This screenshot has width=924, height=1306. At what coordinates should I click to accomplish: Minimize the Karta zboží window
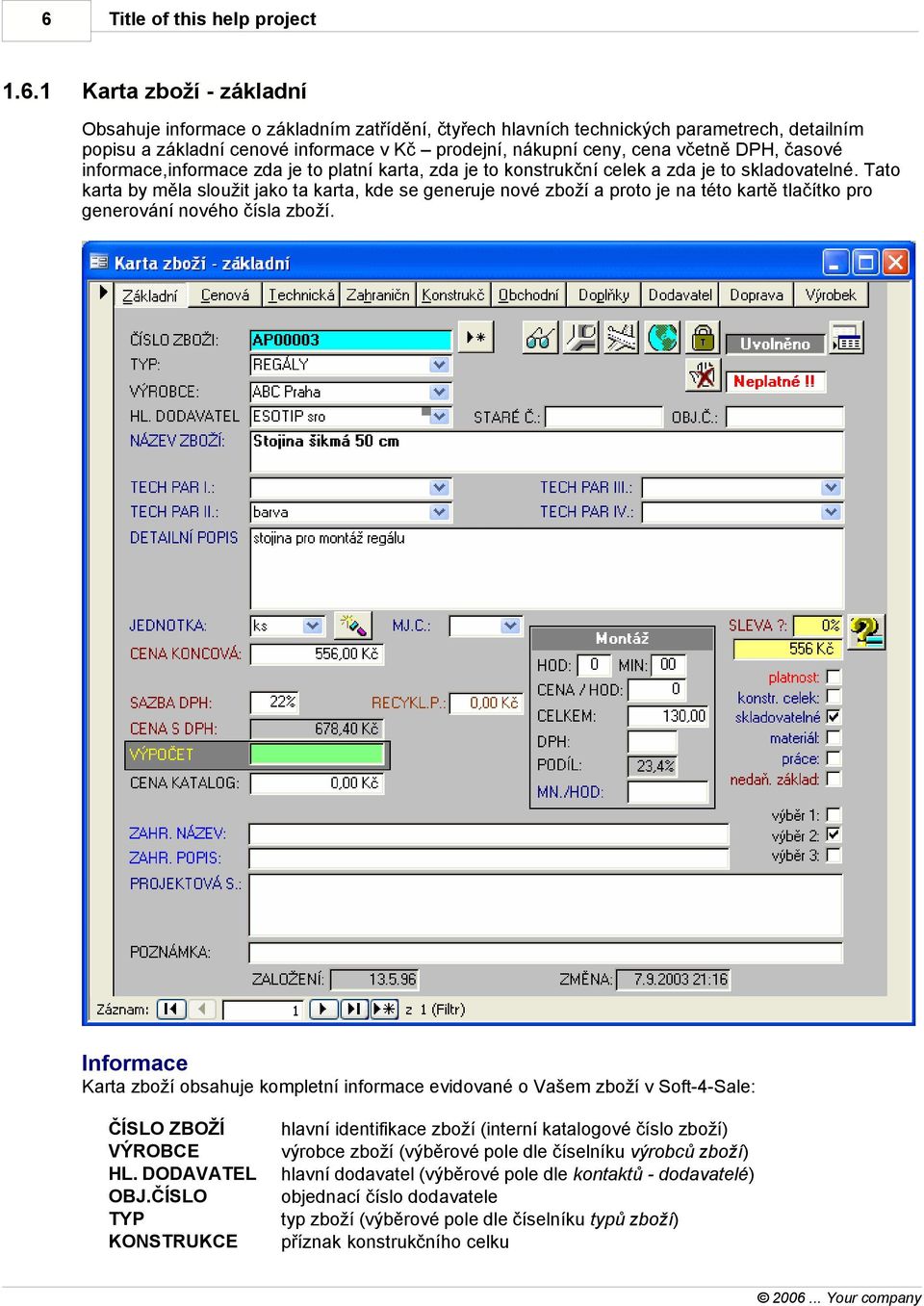pyautogui.click(x=835, y=262)
